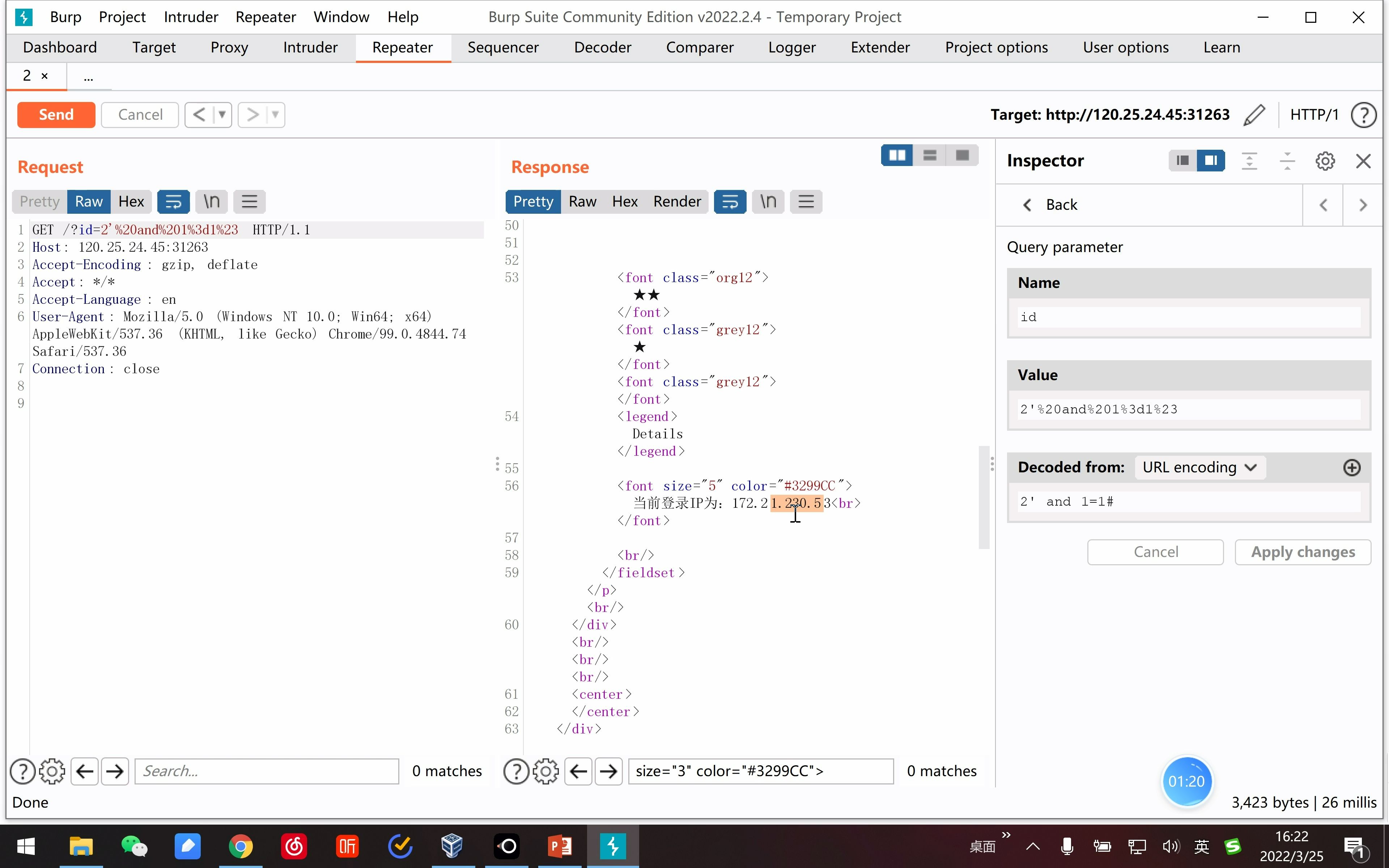Click the query parameter Name field
The width and height of the screenshot is (1389, 868).
[x=1189, y=317]
